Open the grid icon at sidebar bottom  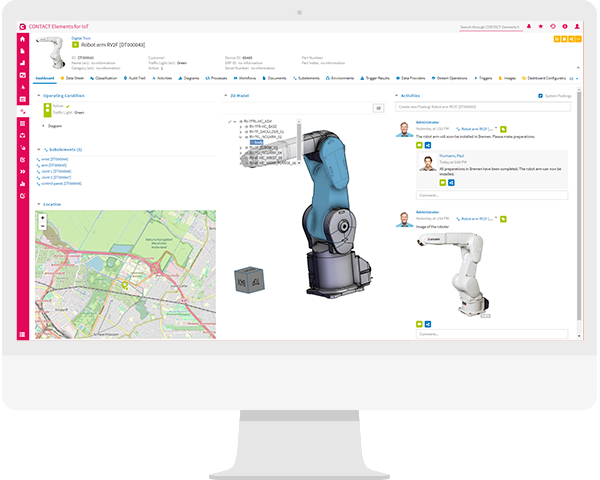point(23,335)
